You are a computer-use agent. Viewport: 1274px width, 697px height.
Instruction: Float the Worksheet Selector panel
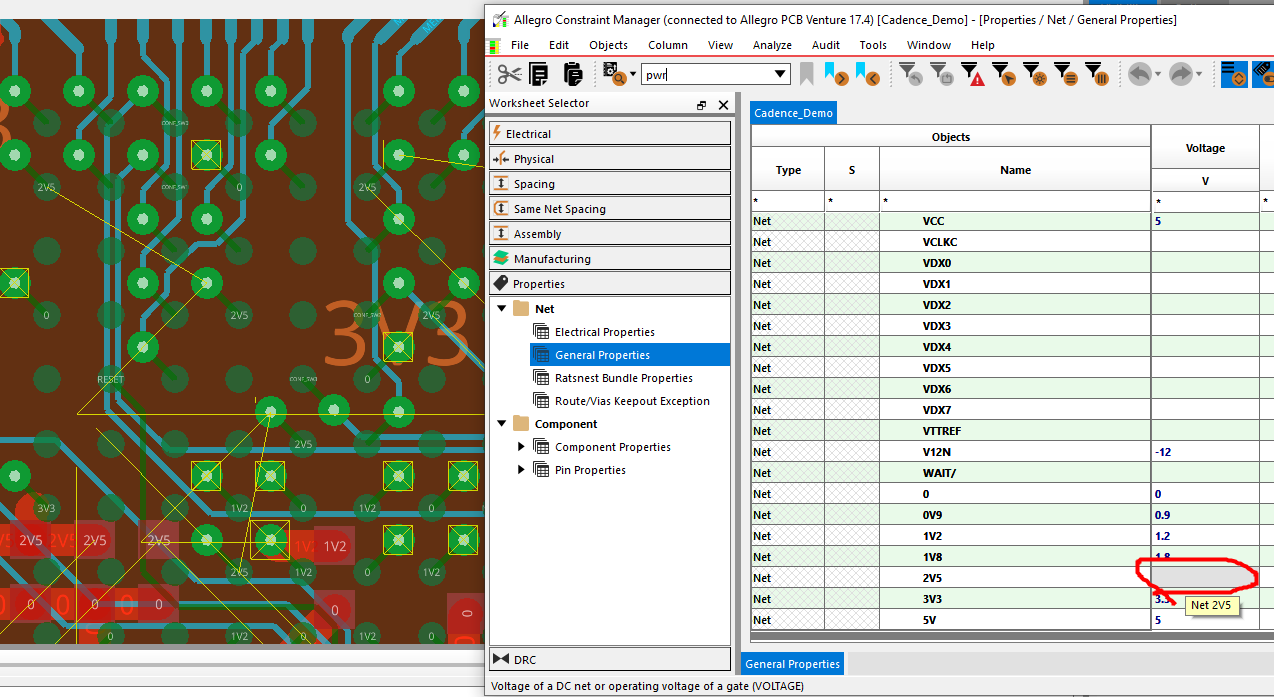[x=702, y=105]
